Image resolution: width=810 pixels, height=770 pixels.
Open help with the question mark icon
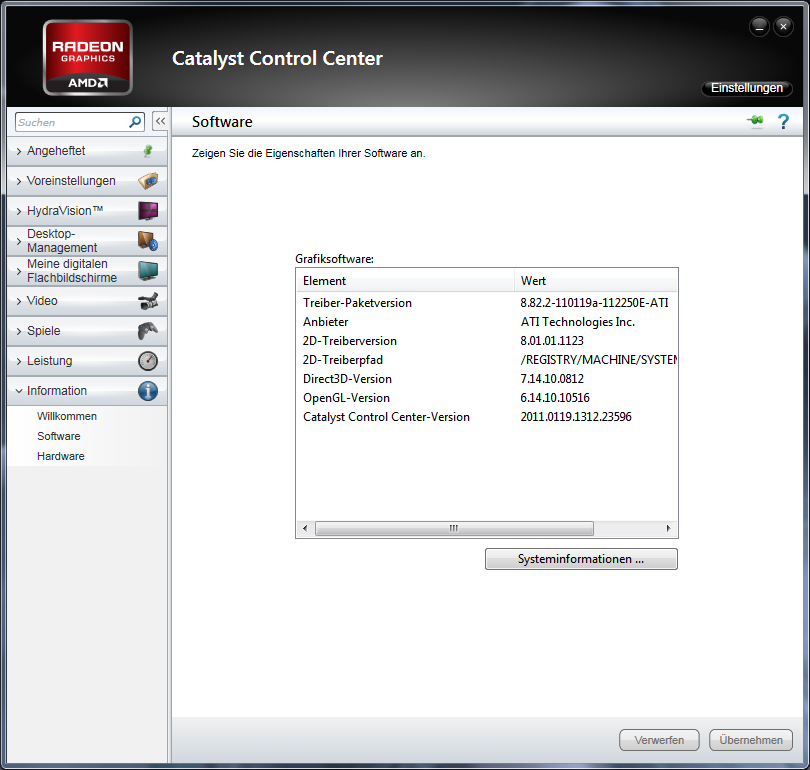point(783,121)
